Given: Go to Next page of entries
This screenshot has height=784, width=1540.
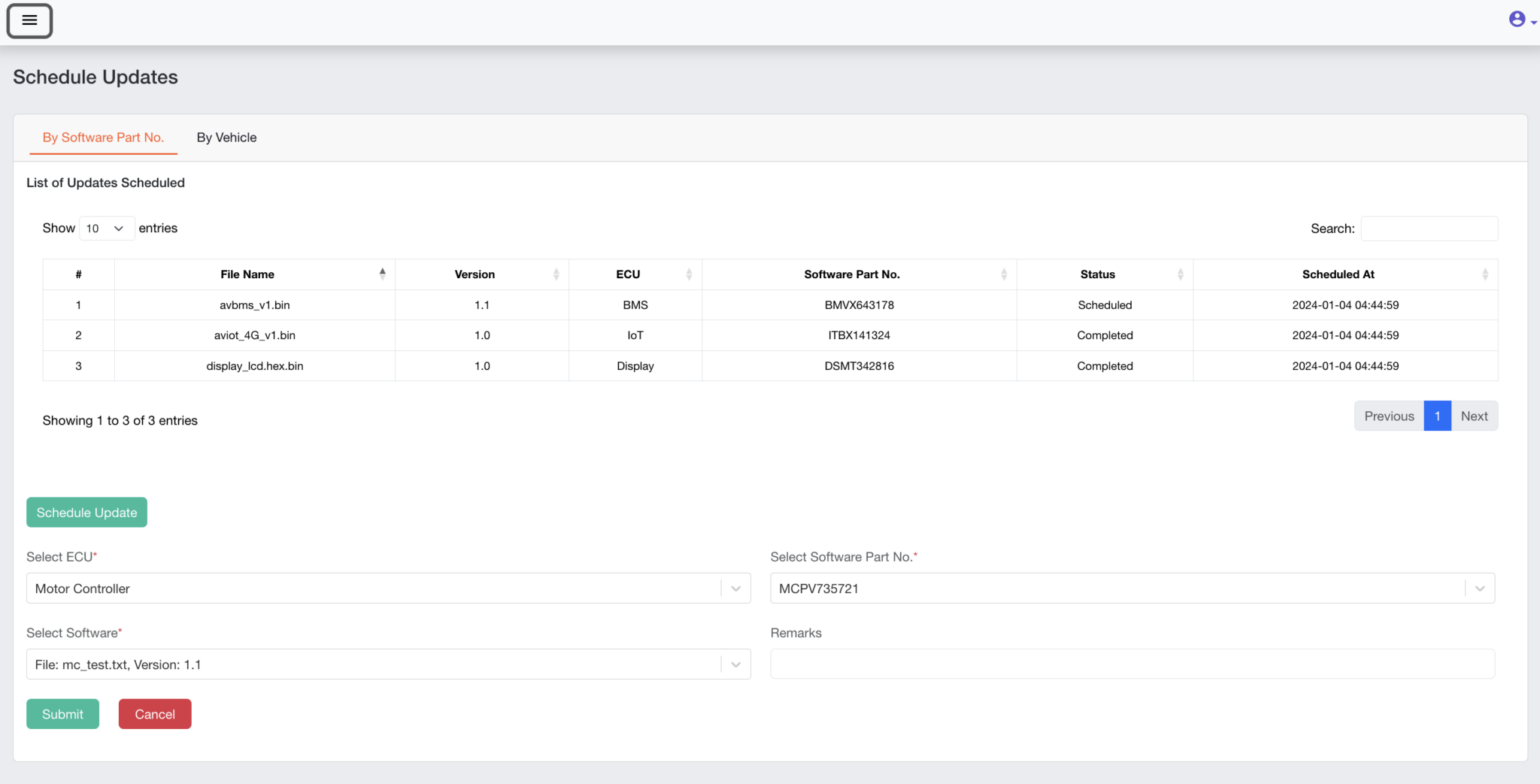Looking at the screenshot, I should click(x=1474, y=416).
